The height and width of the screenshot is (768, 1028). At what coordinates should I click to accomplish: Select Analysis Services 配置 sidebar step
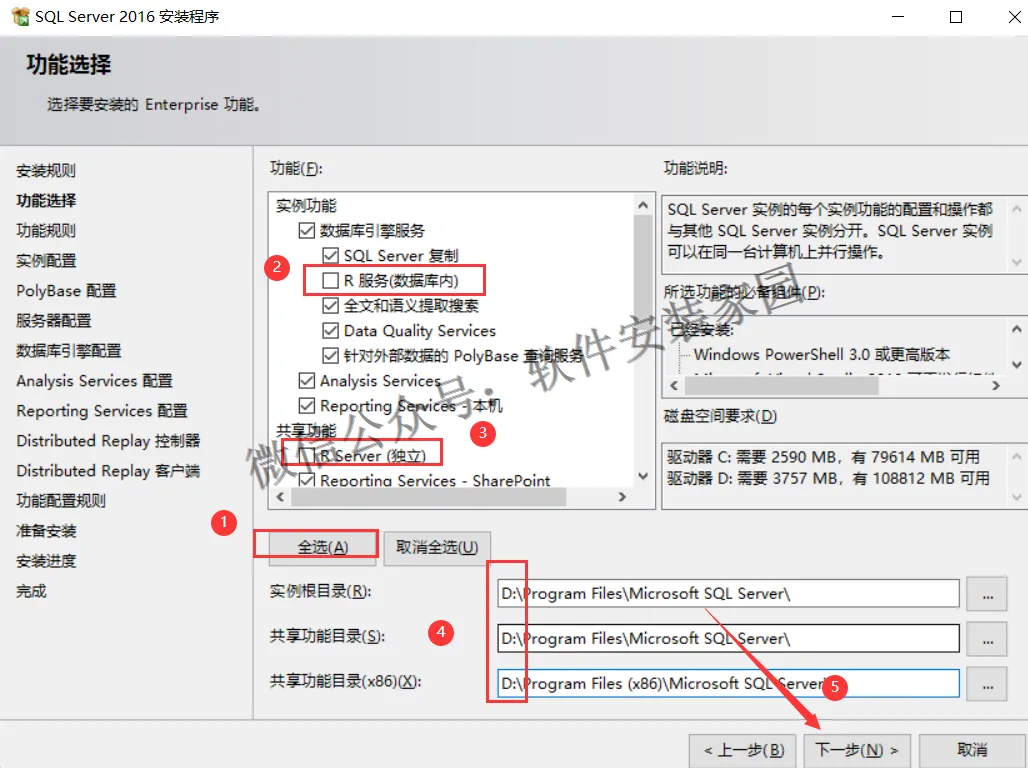[x=94, y=380]
